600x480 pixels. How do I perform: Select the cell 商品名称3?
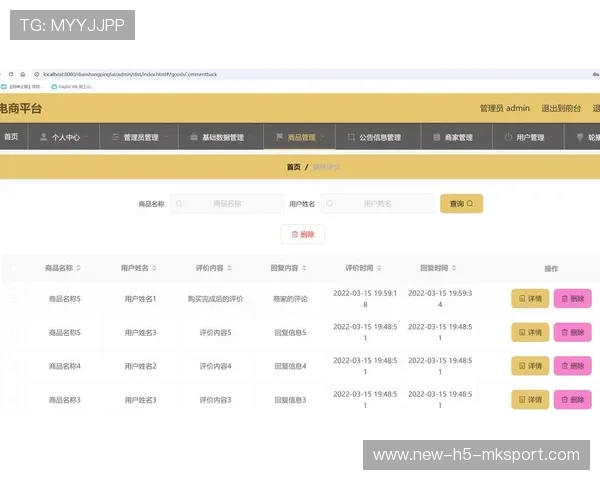coord(65,400)
